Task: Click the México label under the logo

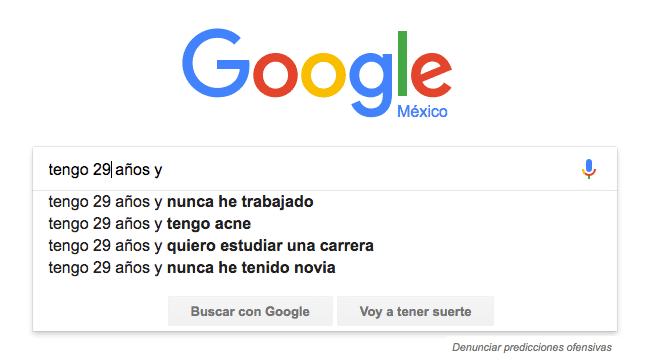Action: click(x=422, y=111)
